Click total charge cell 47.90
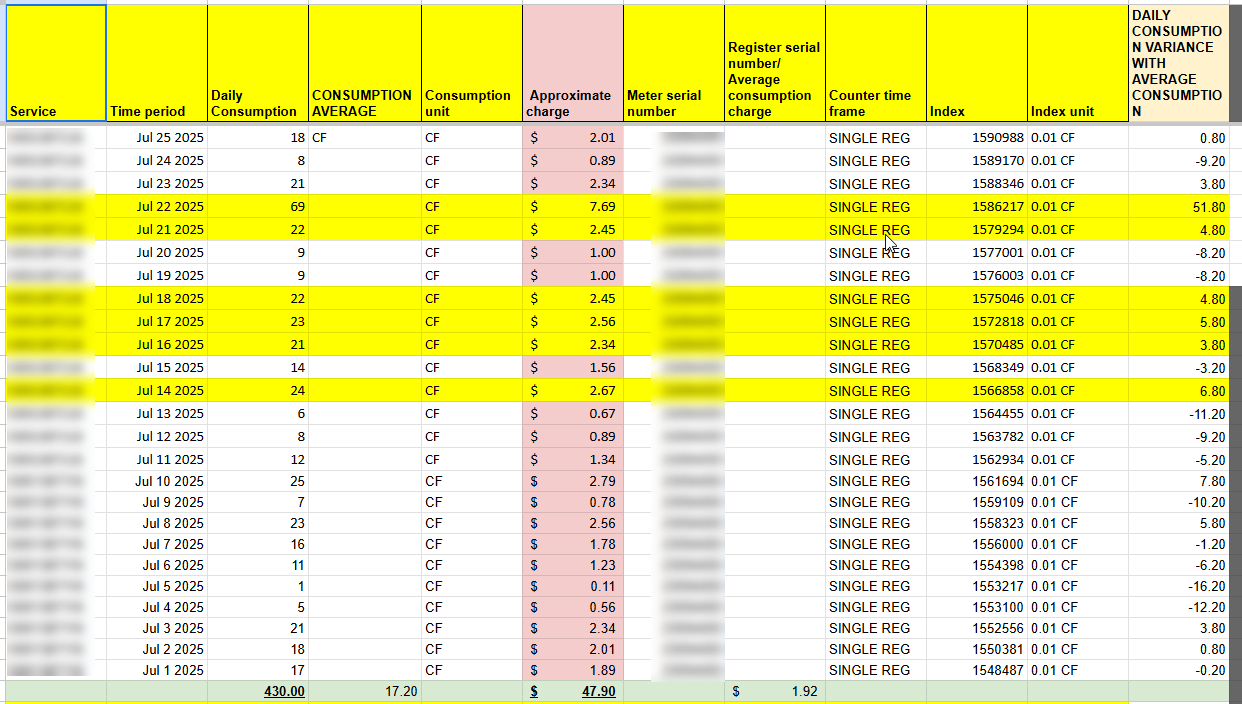1242x704 pixels. (x=573, y=691)
